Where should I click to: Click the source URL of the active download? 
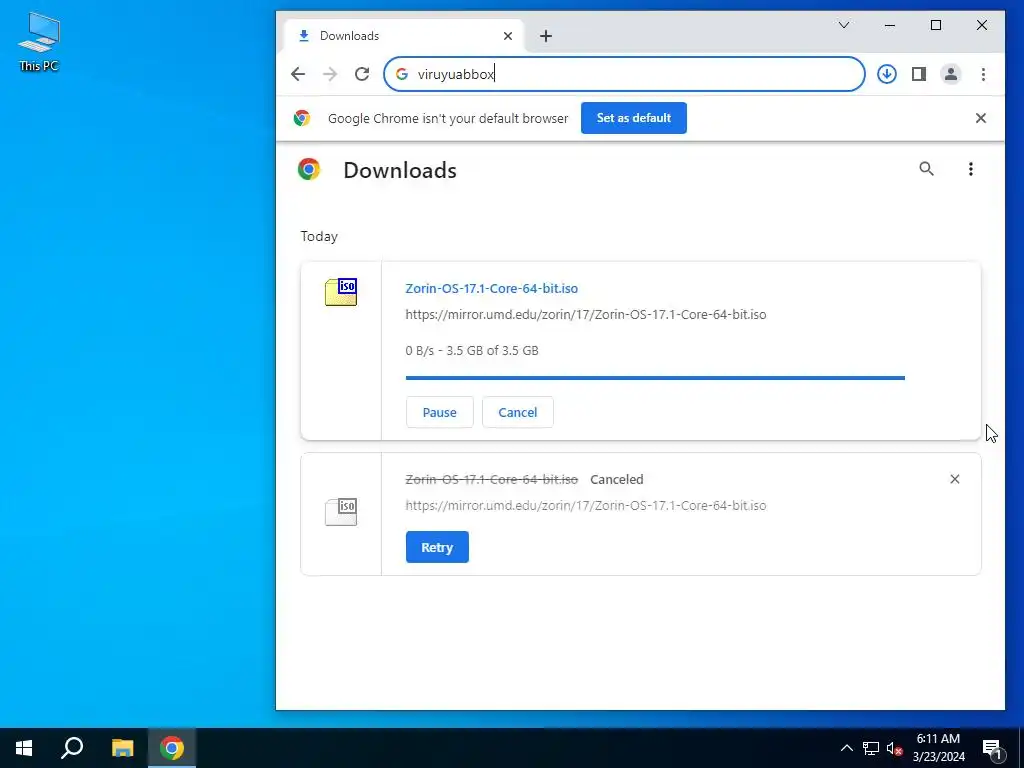pyautogui.click(x=586, y=314)
